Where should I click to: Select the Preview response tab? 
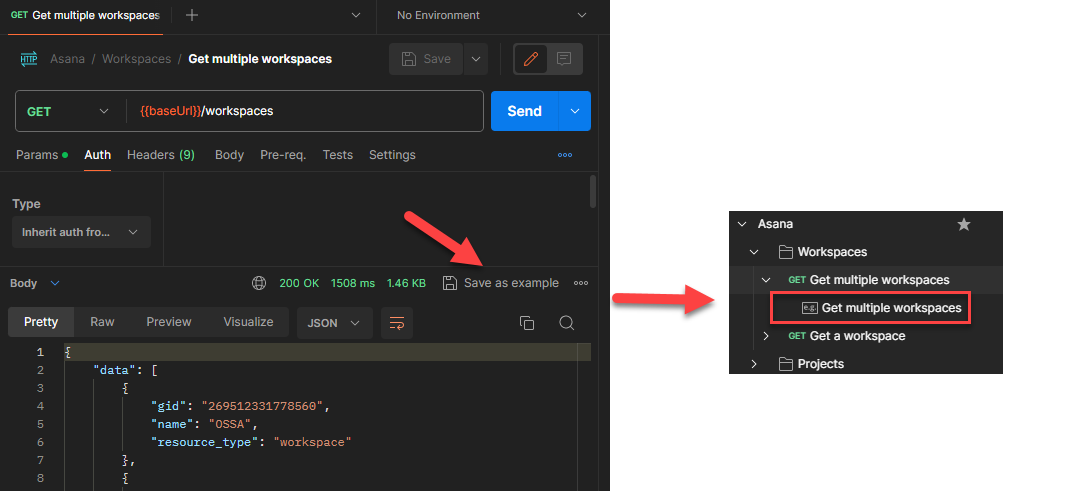168,322
